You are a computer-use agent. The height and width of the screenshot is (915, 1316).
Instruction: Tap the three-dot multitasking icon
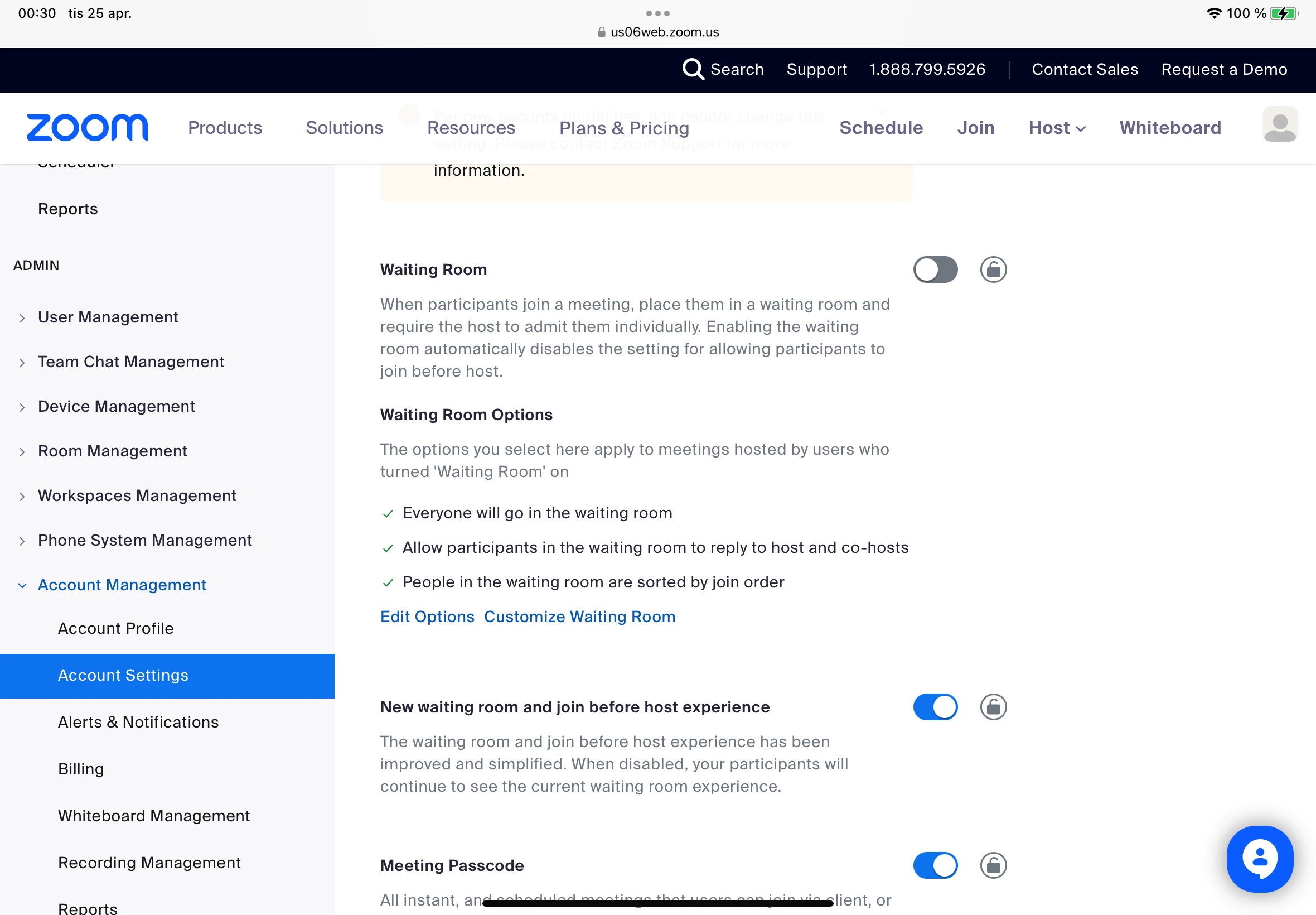(657, 13)
